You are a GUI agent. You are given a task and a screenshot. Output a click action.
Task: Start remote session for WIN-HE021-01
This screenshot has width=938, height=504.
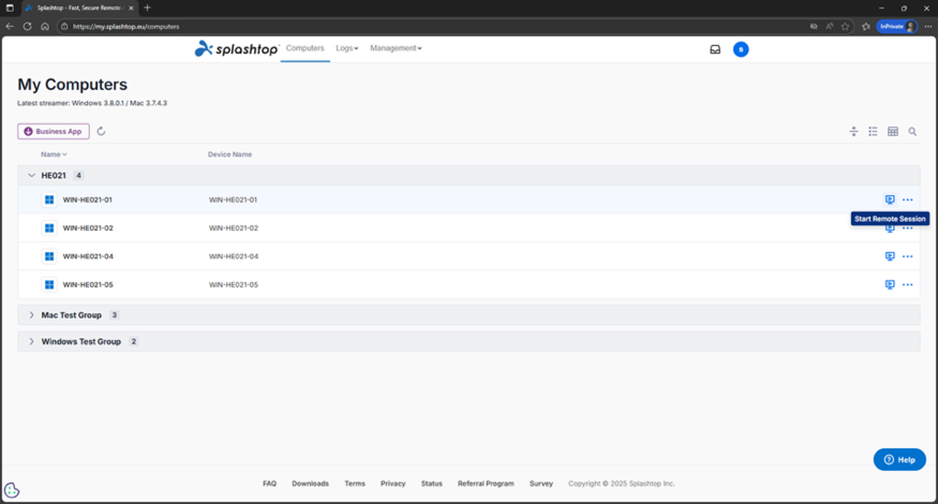click(x=889, y=200)
